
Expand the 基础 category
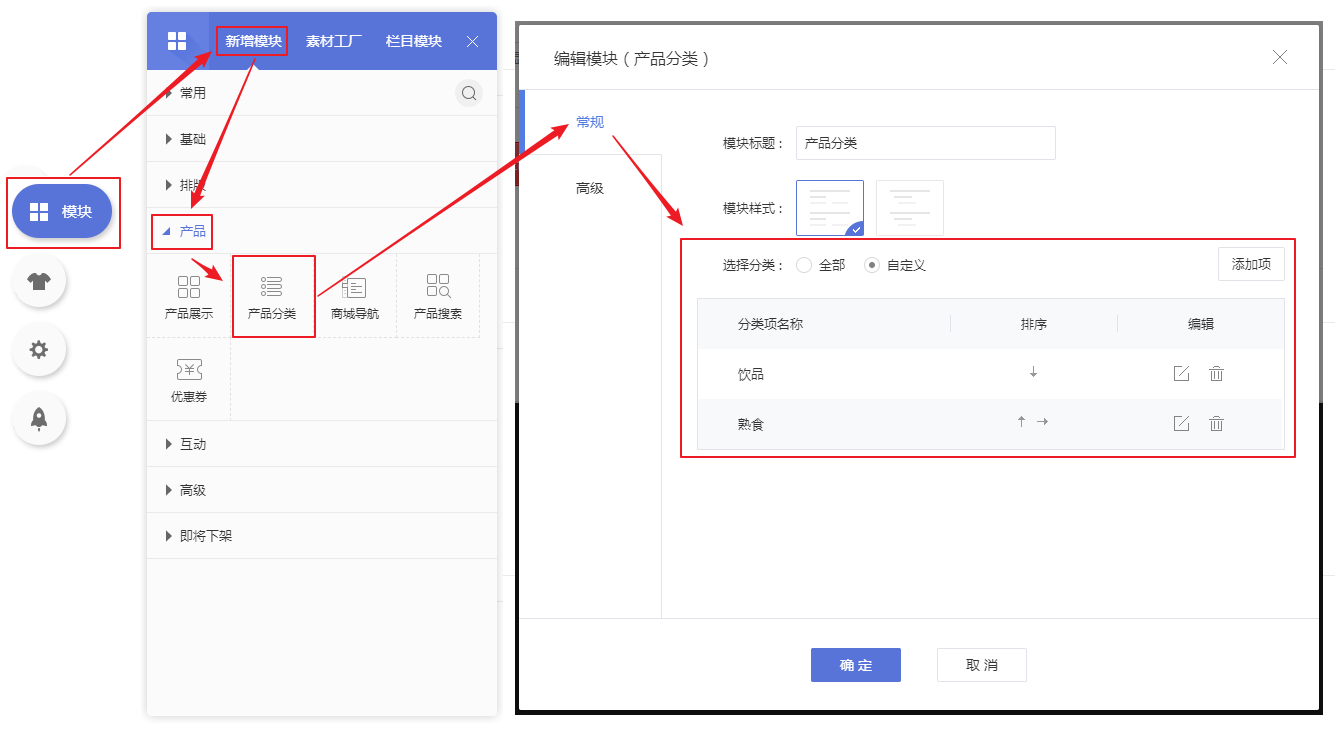click(x=322, y=139)
